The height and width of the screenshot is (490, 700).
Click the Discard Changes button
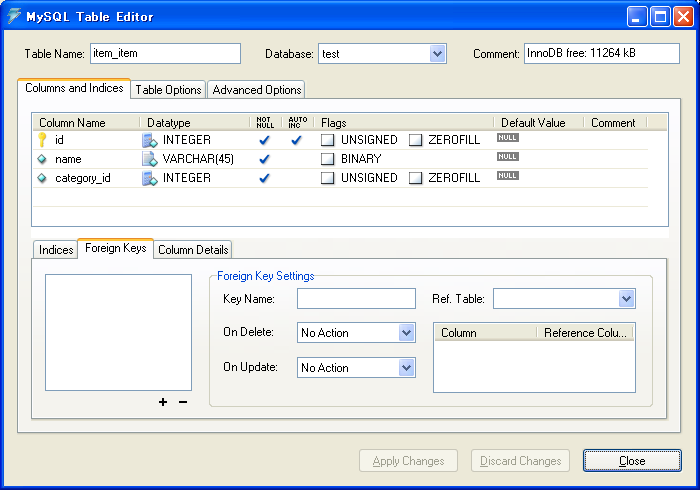click(521, 461)
